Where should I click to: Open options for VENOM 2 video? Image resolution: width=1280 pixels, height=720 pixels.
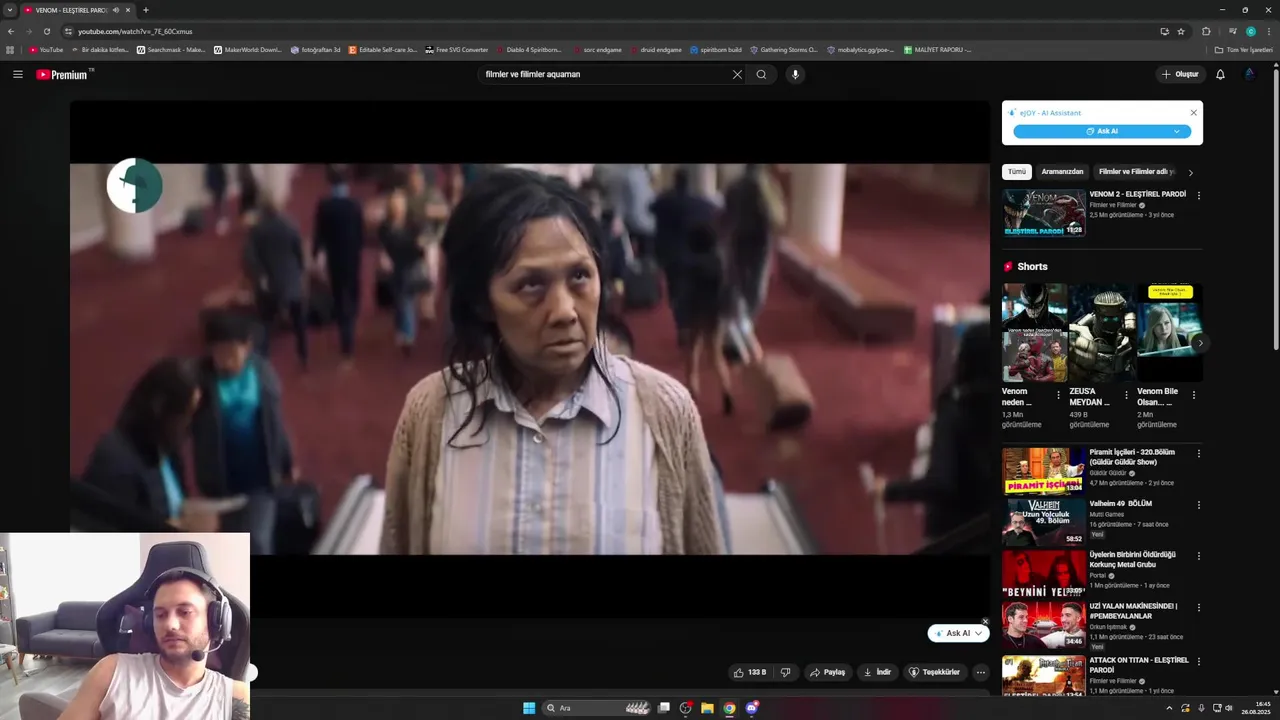(x=1198, y=196)
